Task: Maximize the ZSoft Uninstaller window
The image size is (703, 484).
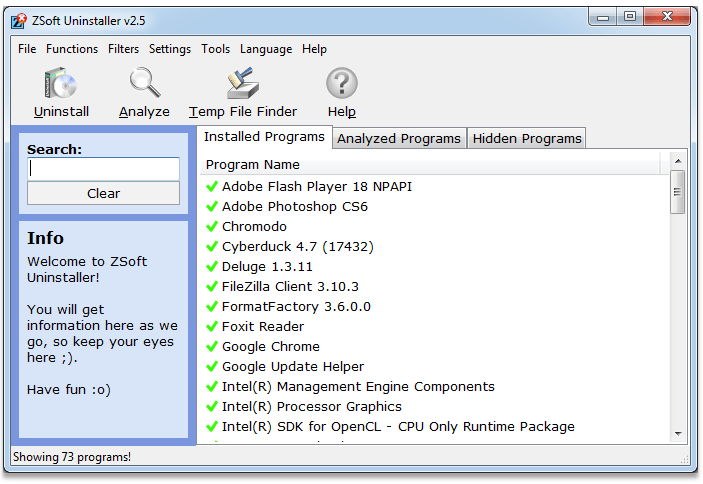Action: click(629, 17)
